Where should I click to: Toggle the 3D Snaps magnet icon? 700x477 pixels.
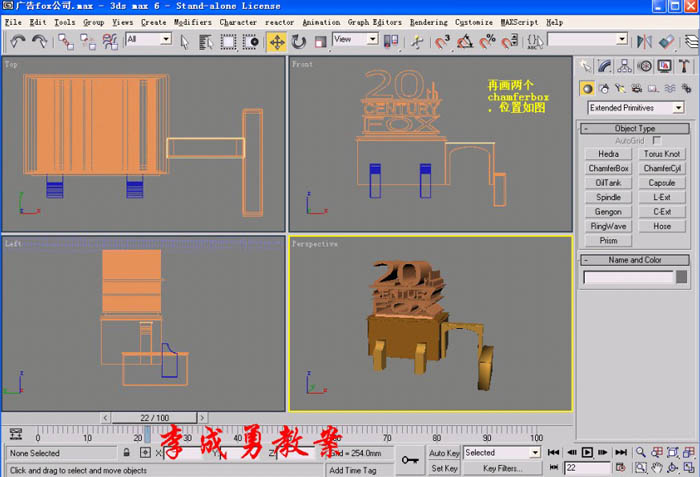coord(442,42)
